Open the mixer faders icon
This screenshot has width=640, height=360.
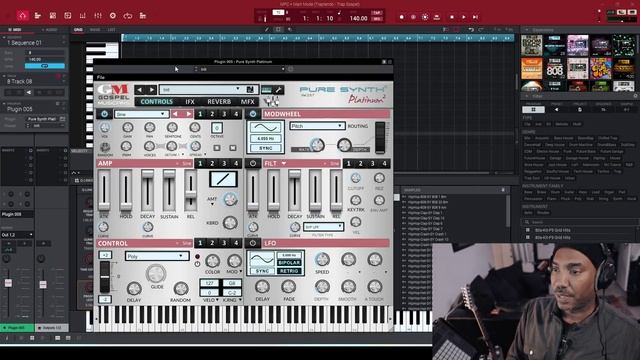(271, 101)
